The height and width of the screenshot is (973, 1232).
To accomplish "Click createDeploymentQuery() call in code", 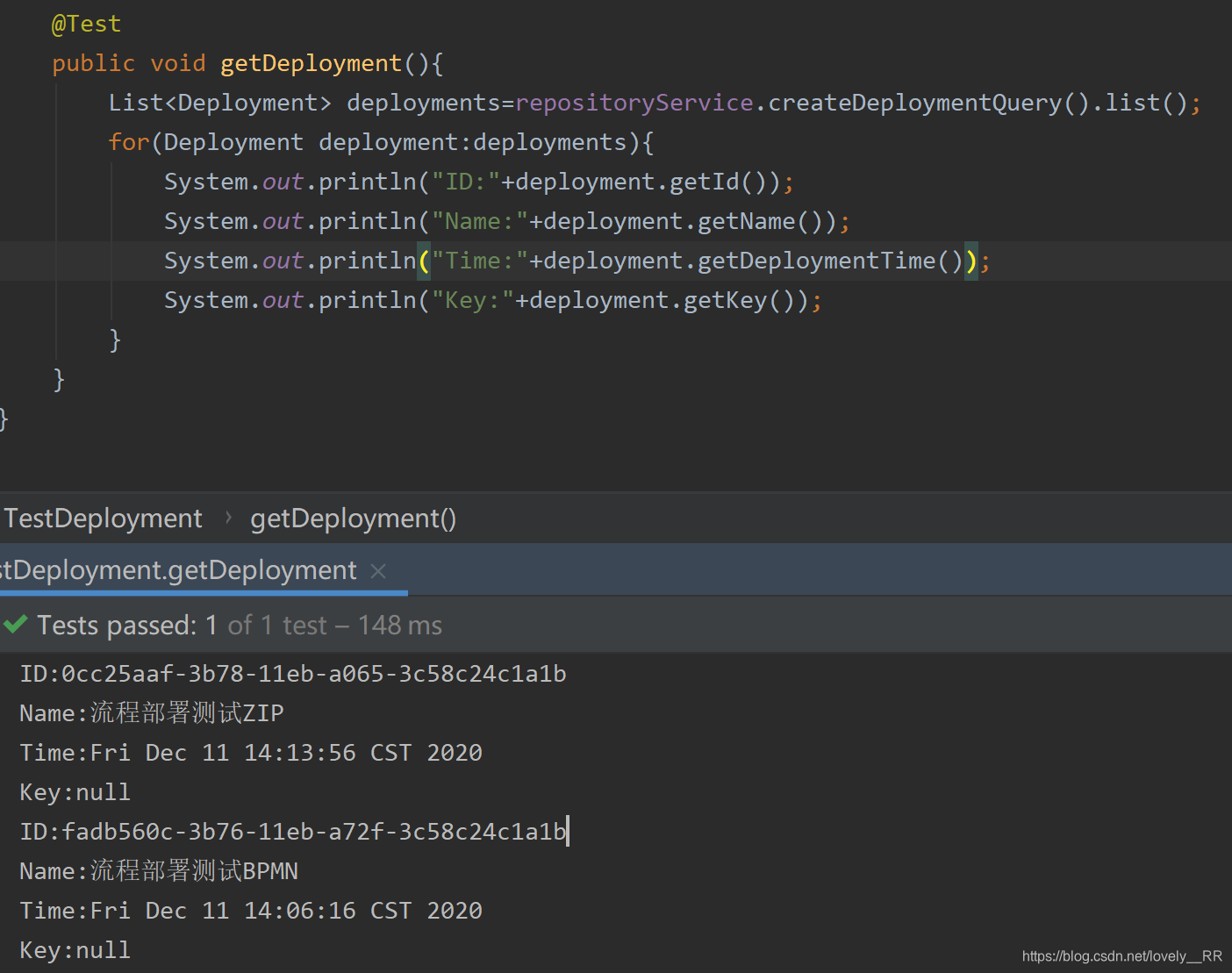I will (x=928, y=103).
